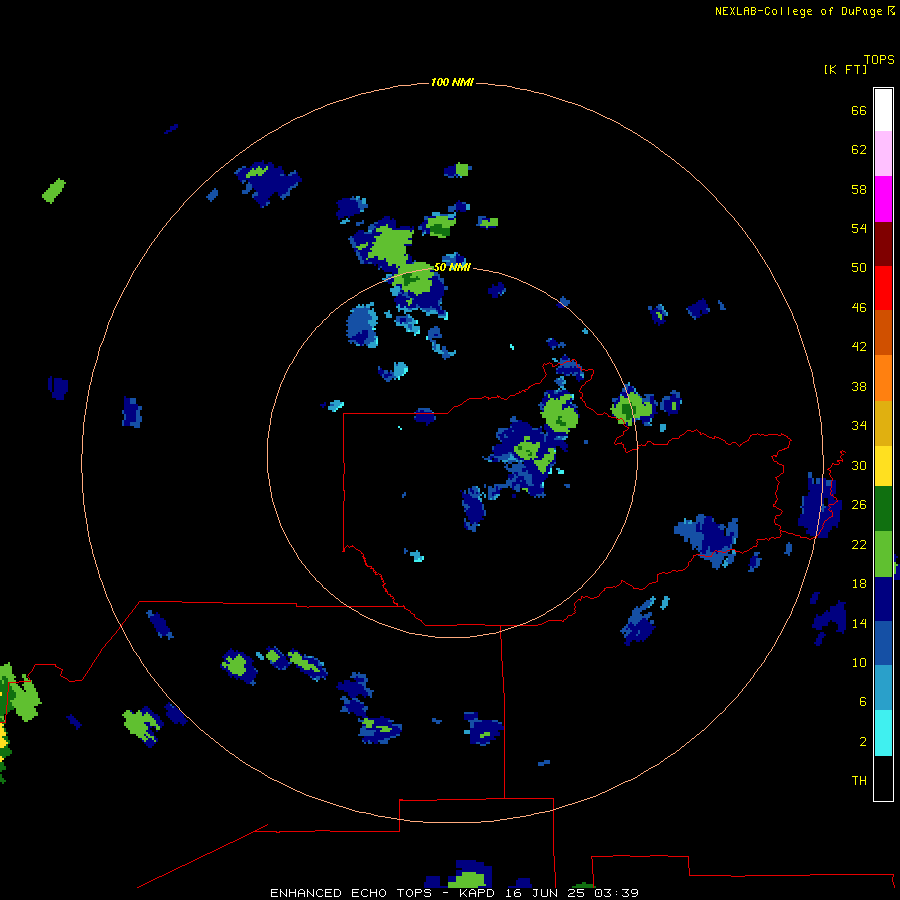
Task: Click the navy blue swatch in the color scale
Action: [883, 599]
